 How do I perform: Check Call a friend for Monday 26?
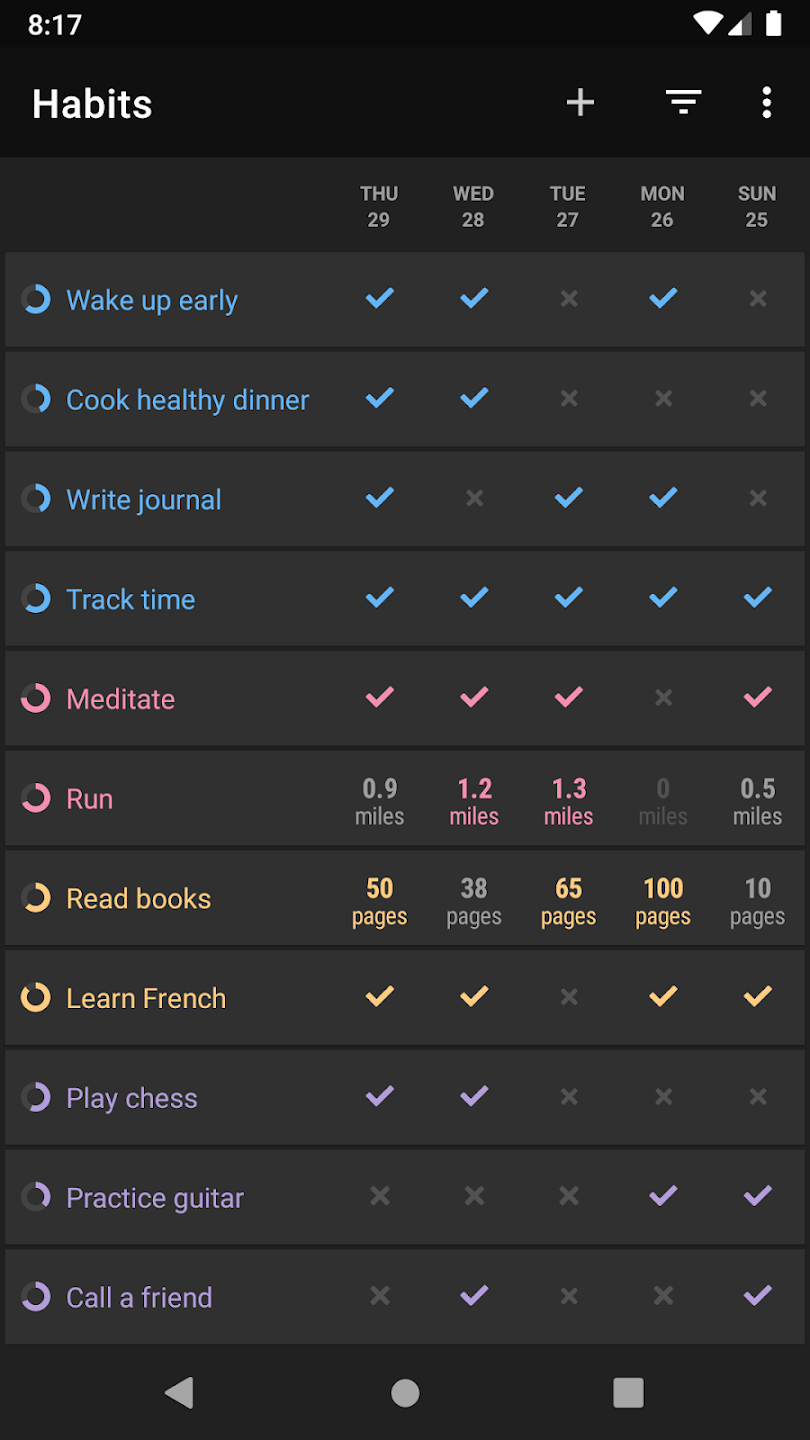[x=663, y=1296]
